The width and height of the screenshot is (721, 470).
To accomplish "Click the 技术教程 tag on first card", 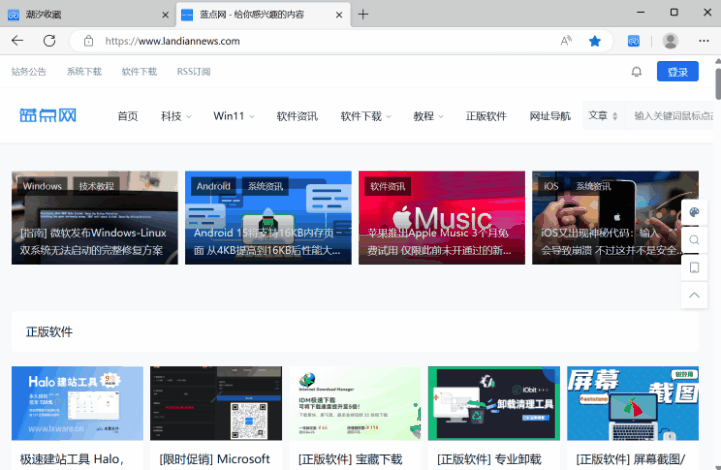I will (x=96, y=186).
